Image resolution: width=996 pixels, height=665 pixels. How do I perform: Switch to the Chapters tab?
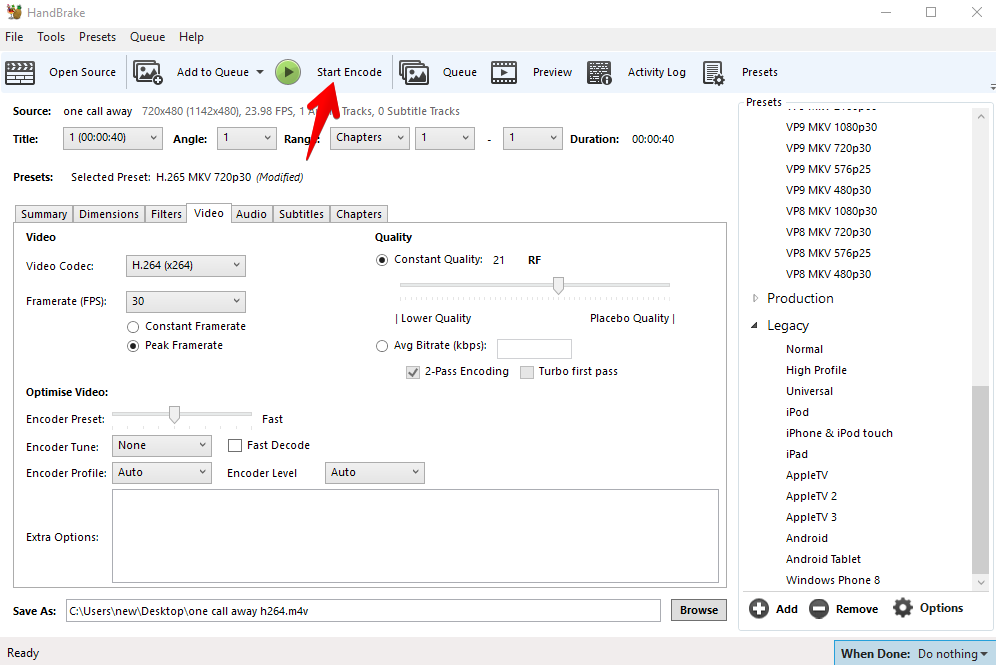[359, 214]
